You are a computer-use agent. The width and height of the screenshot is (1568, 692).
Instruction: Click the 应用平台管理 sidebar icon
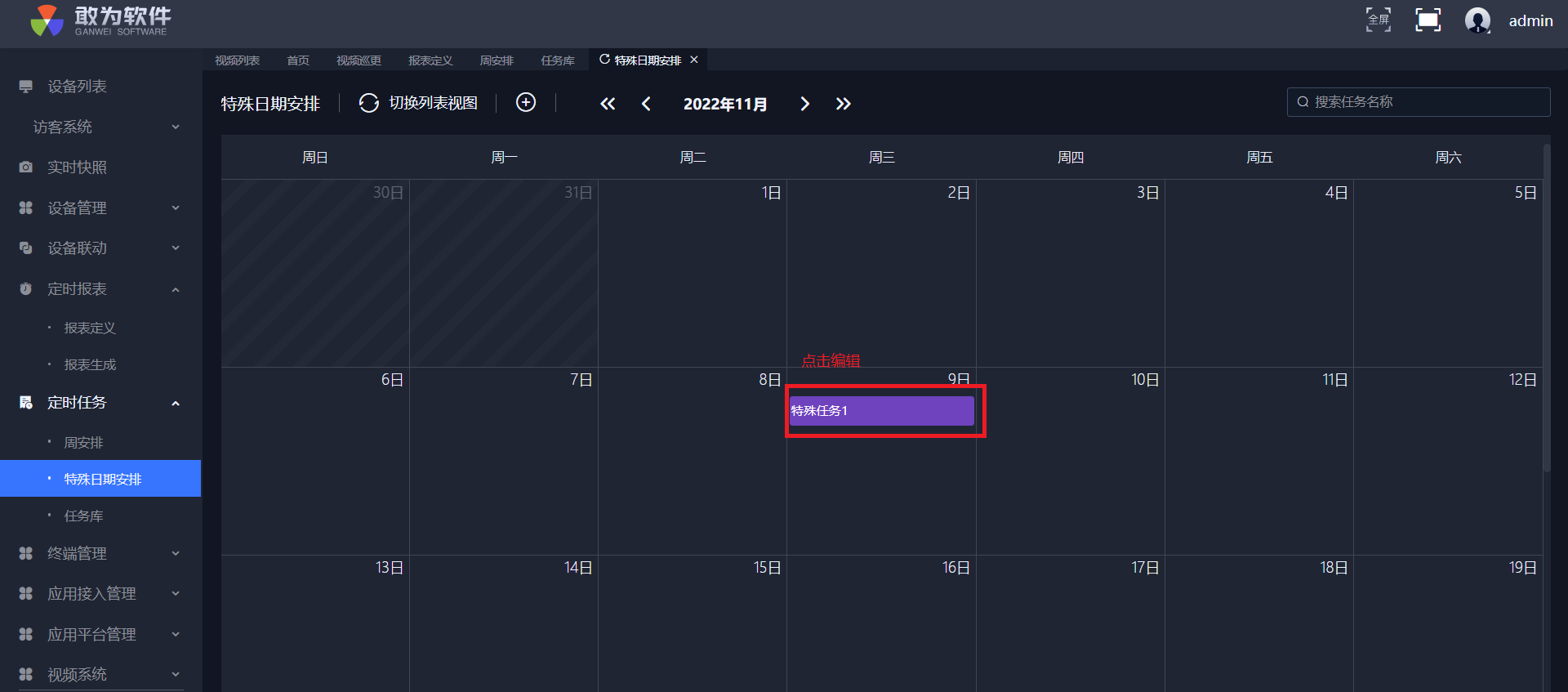pos(26,635)
